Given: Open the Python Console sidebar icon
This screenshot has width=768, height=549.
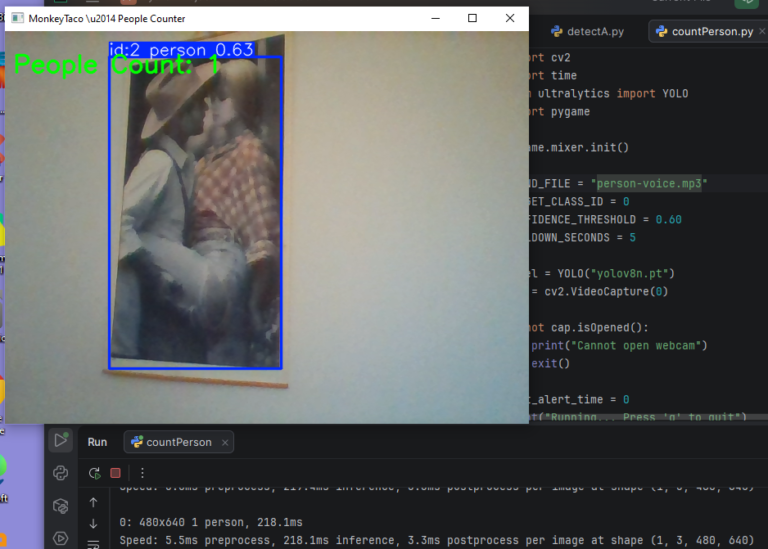Looking at the screenshot, I should click(x=61, y=473).
